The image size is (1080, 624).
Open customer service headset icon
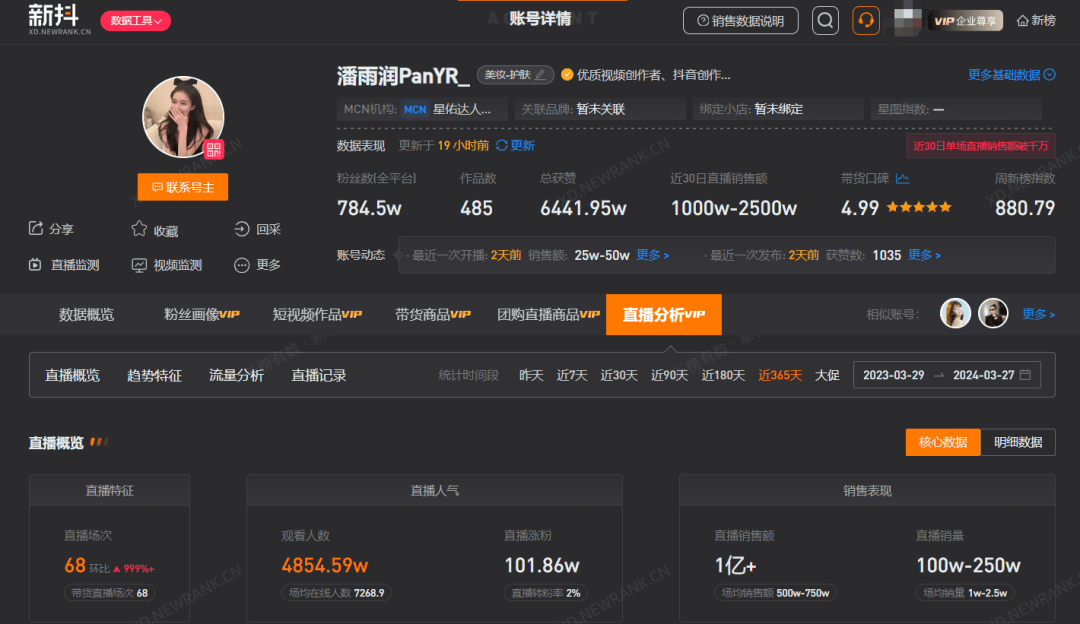click(866, 21)
